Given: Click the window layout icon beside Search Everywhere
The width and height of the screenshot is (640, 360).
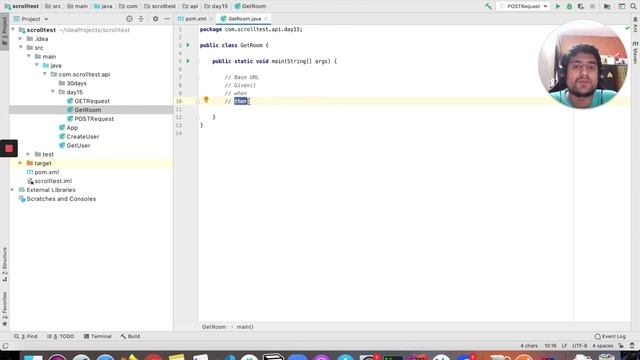Looking at the screenshot, I should pos(621,6).
